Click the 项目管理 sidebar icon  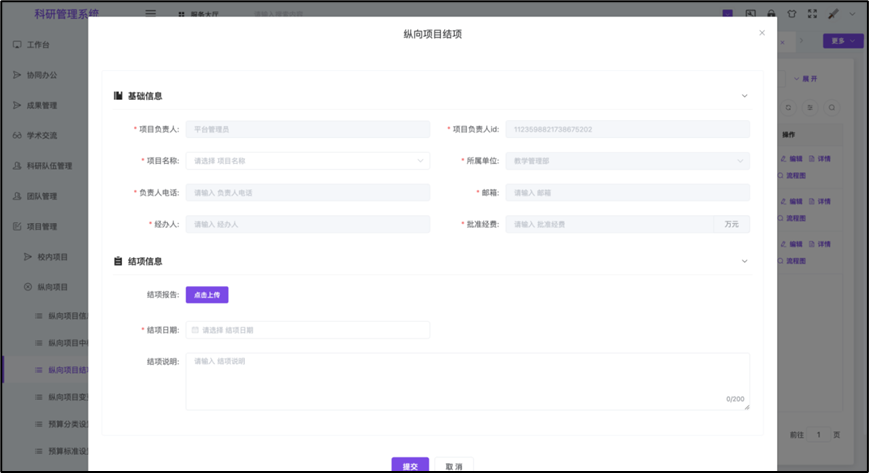click(17, 227)
